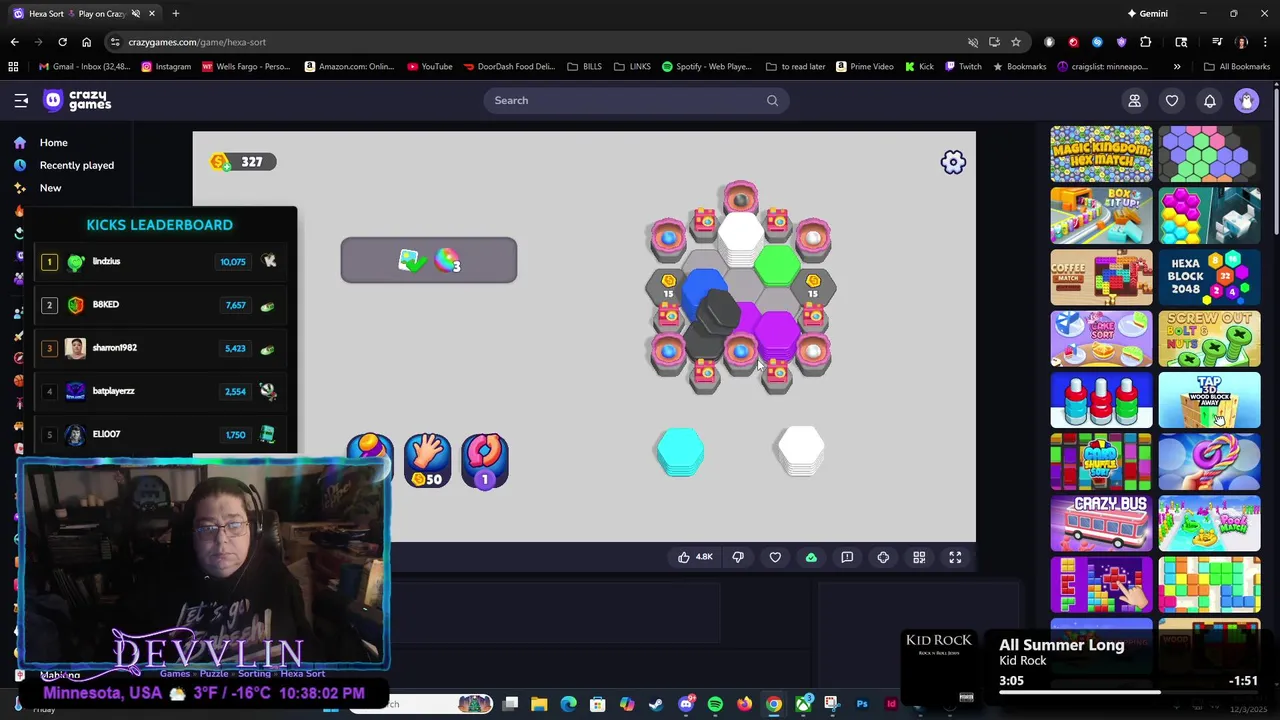Open the CrazyGames user avatar
Image resolution: width=1280 pixels, height=720 pixels.
[x=1246, y=100]
